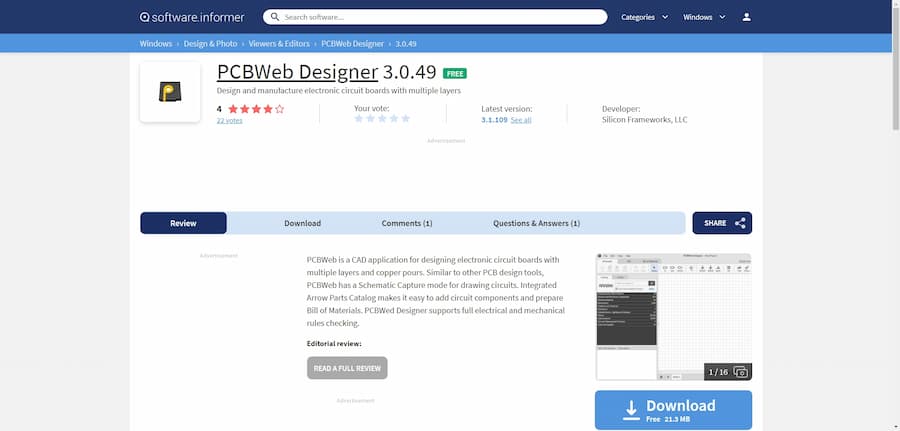Screen dimensions: 900x431
Task: Rate four stars under Your vote
Action: point(394,118)
